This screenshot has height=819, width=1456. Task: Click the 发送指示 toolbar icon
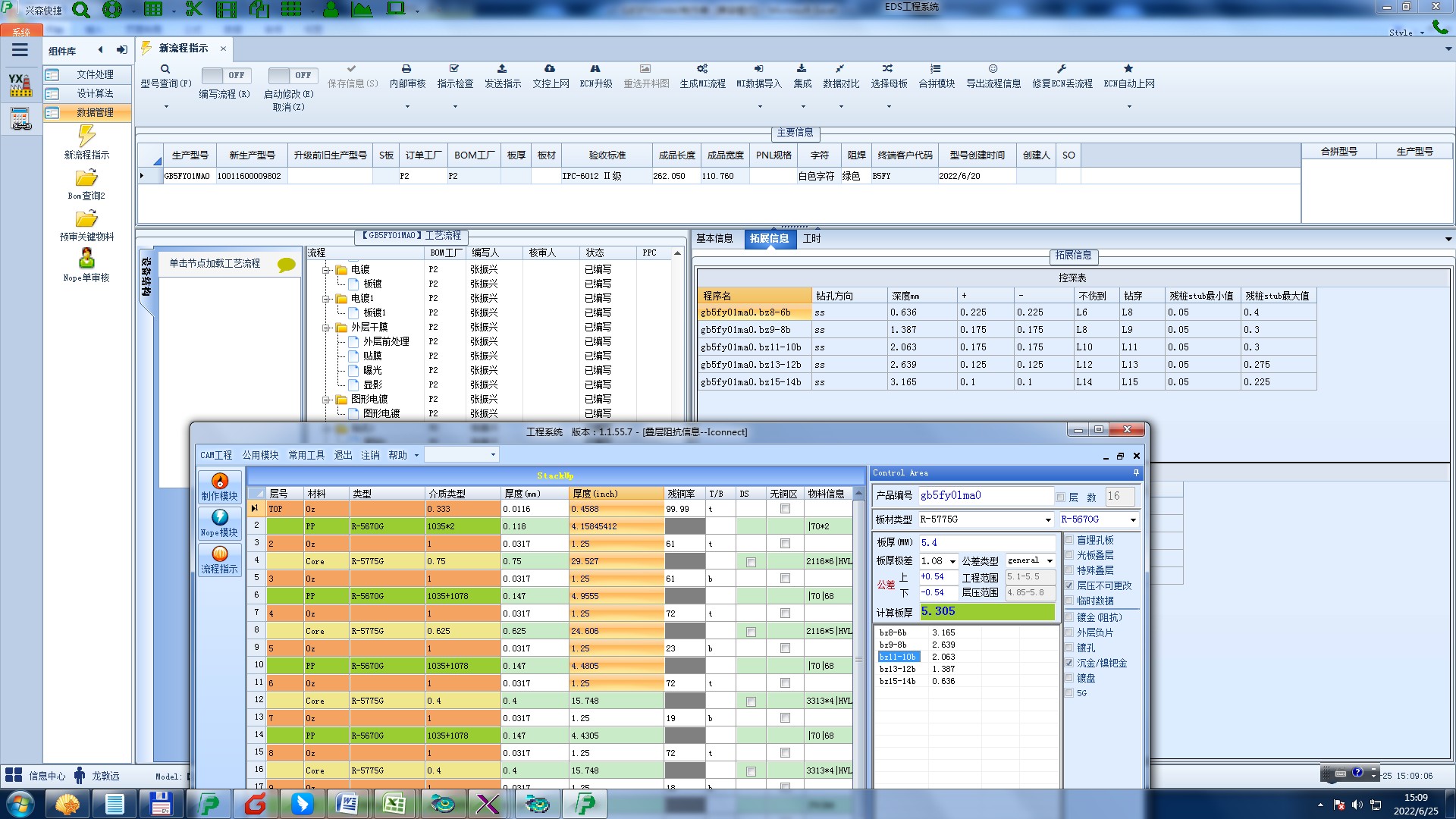(x=502, y=69)
